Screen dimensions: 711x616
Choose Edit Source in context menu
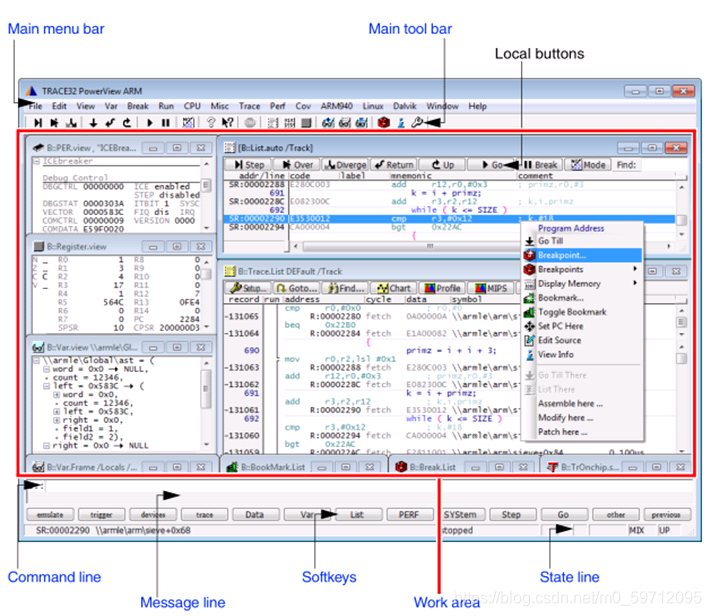(583, 340)
